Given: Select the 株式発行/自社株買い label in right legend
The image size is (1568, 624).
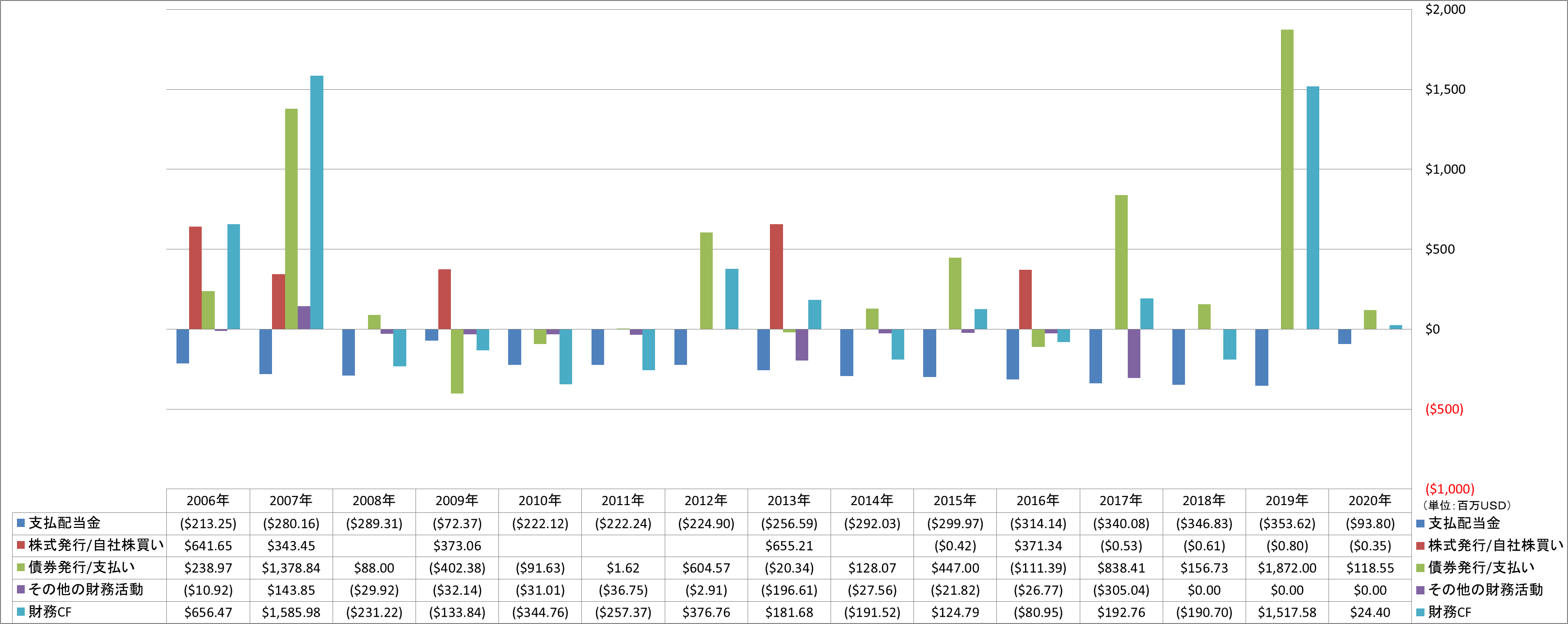Looking at the screenshot, I should [x=1496, y=545].
